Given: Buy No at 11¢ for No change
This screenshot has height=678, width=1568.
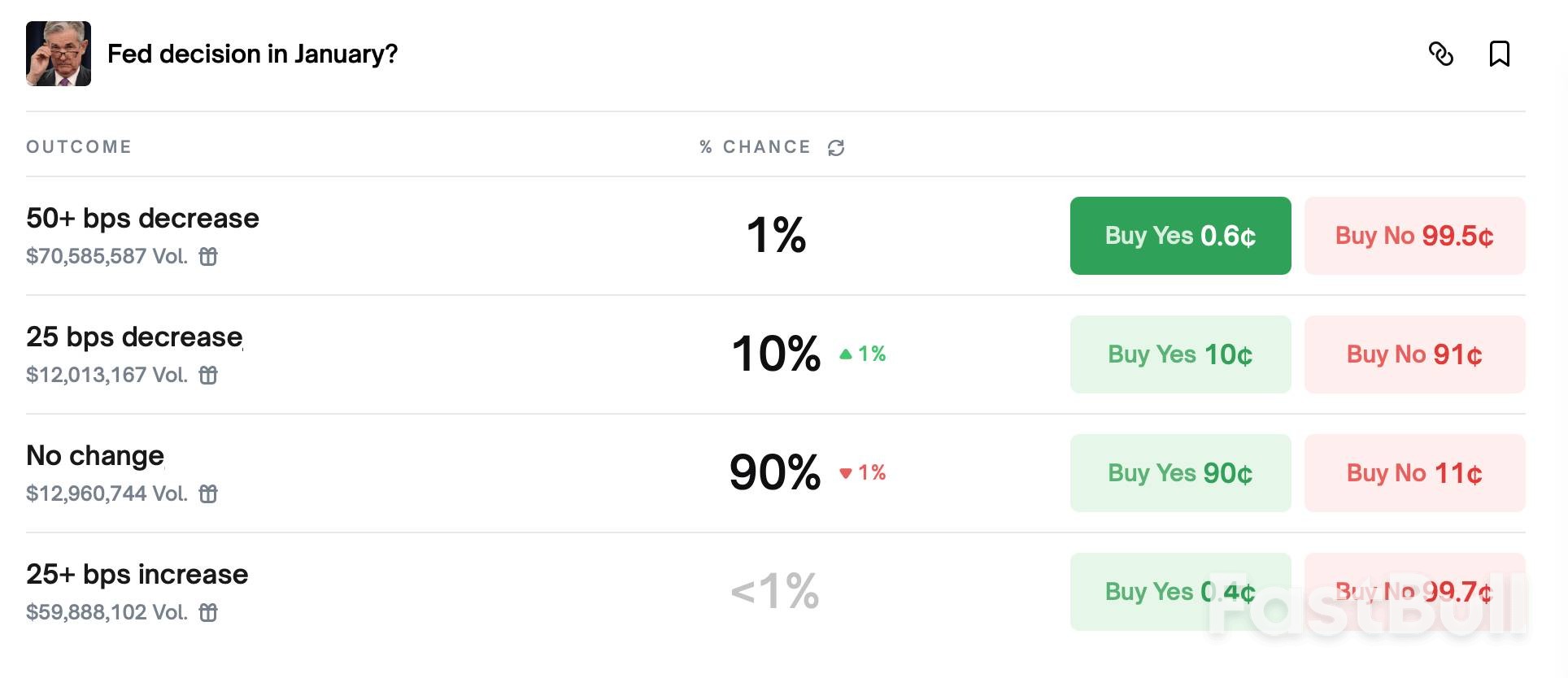Looking at the screenshot, I should 1414,473.
